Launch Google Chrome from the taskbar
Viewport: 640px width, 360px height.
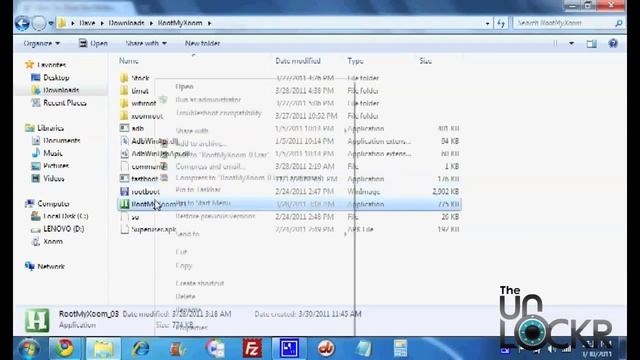(64, 349)
